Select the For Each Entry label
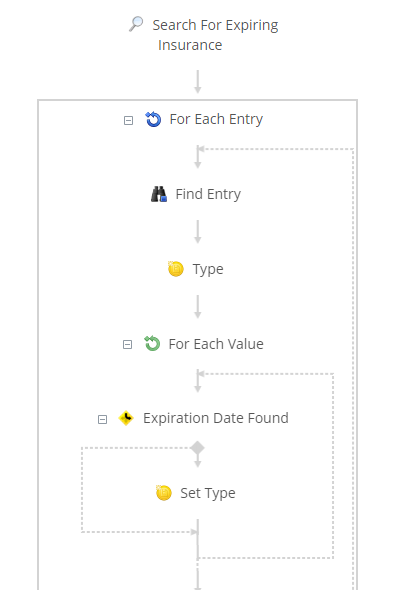The width and height of the screenshot is (393, 590). 216,119
